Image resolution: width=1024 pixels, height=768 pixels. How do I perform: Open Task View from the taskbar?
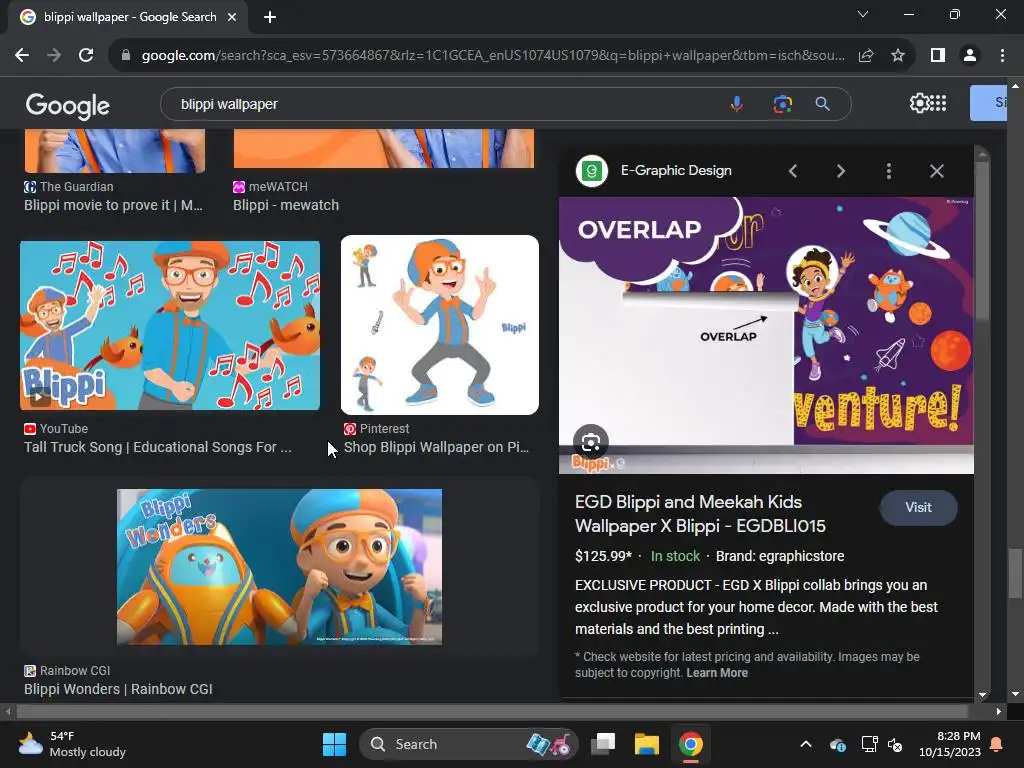coord(603,744)
